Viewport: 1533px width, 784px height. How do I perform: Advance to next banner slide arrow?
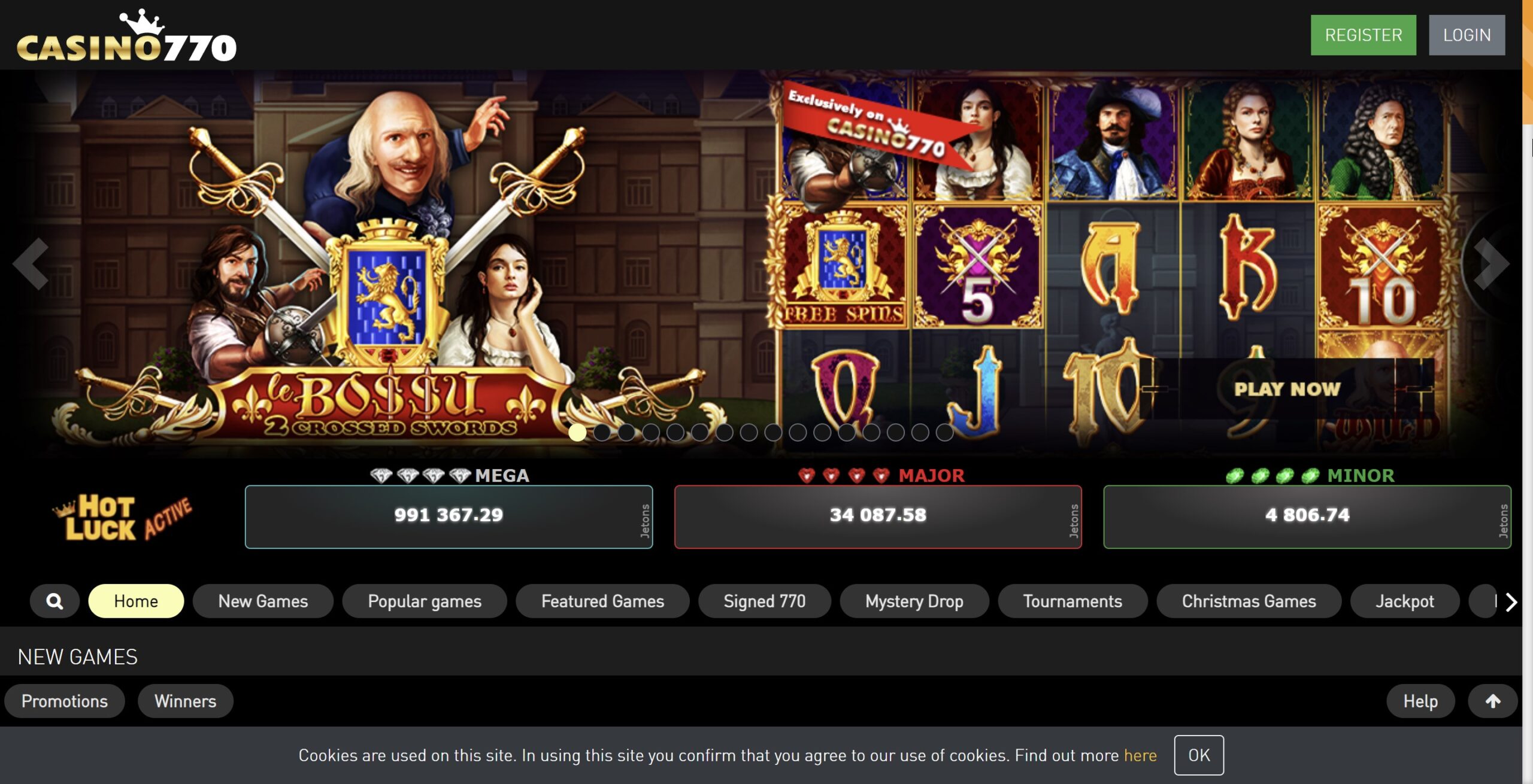click(x=1490, y=264)
